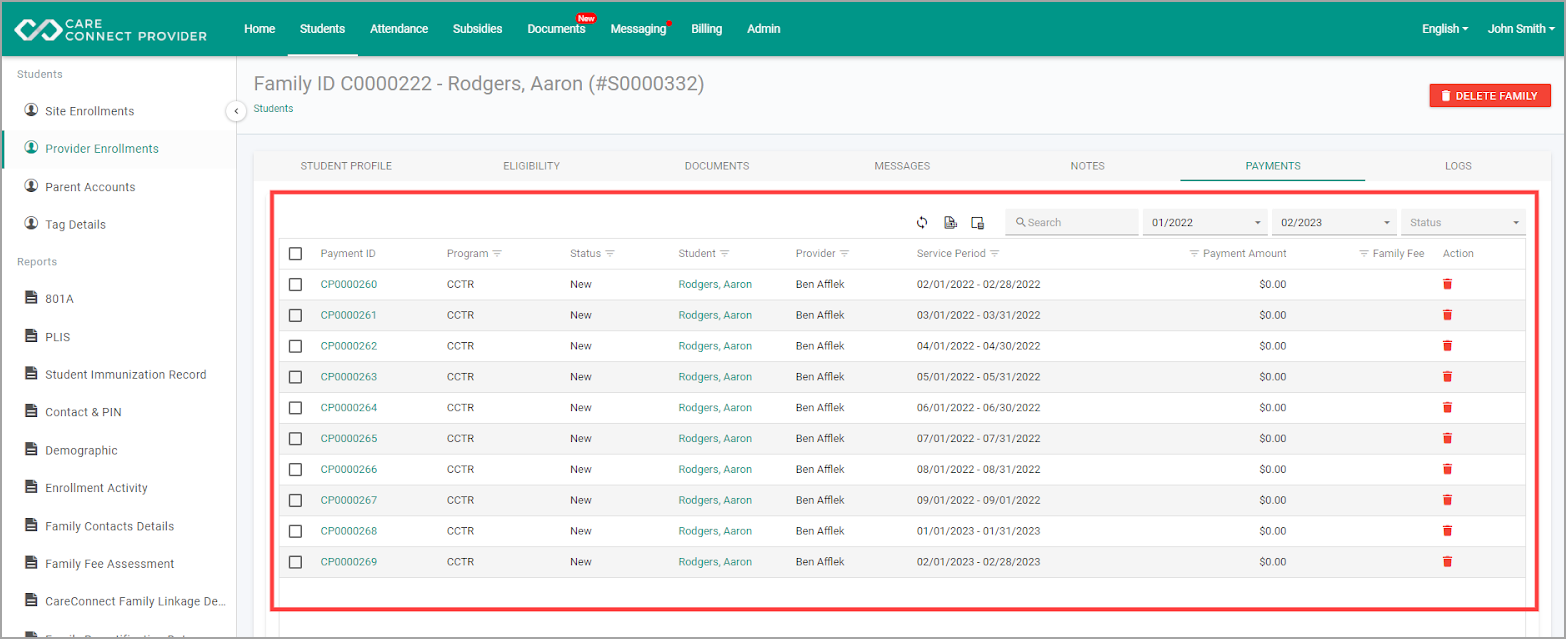
Task: Check the box for payment CP0000268
Action: (x=295, y=531)
